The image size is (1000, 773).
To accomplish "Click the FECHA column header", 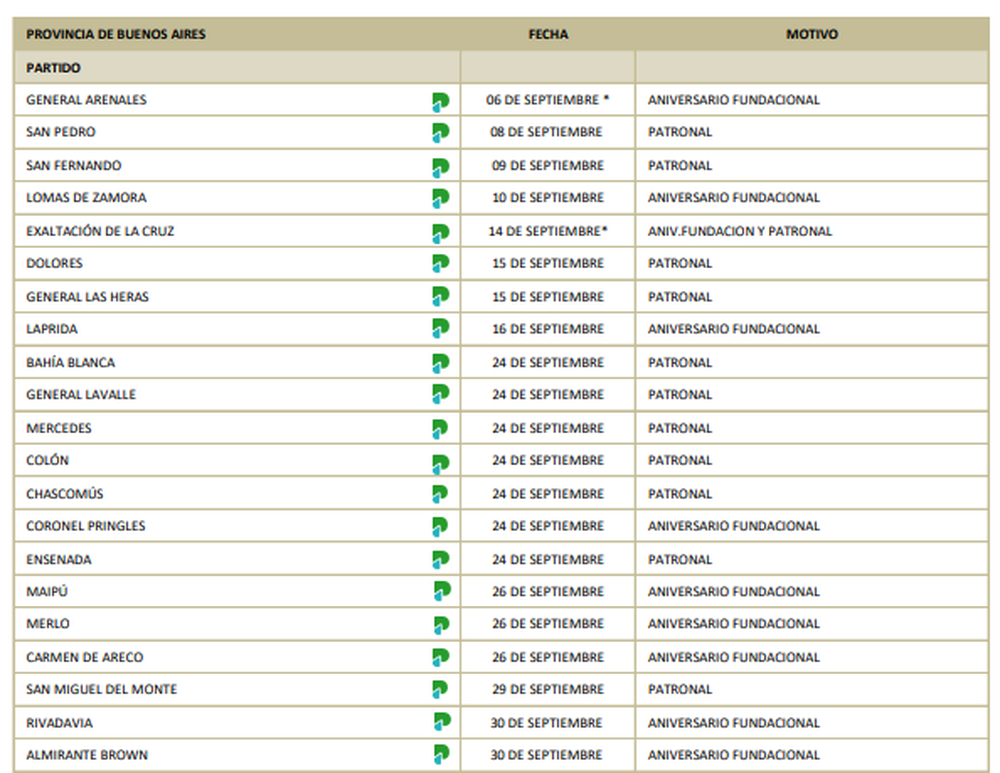I will (x=548, y=34).
